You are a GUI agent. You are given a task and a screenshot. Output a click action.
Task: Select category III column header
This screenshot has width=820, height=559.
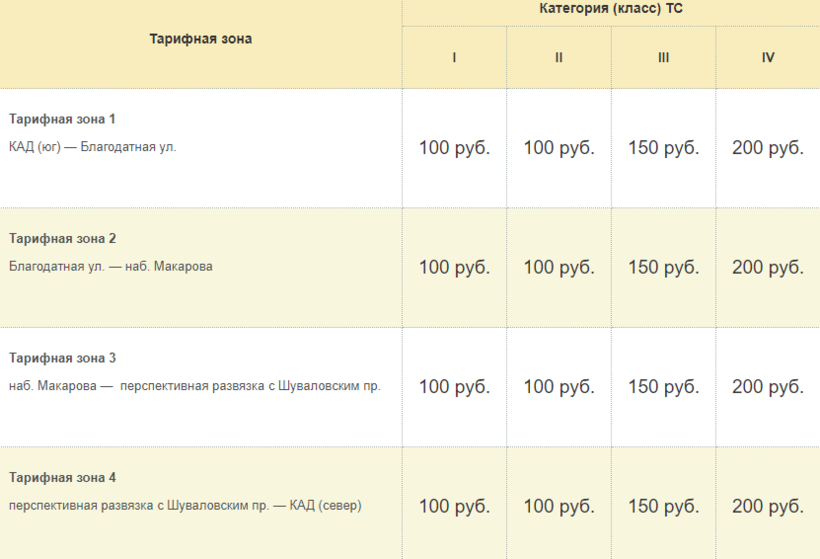664,58
